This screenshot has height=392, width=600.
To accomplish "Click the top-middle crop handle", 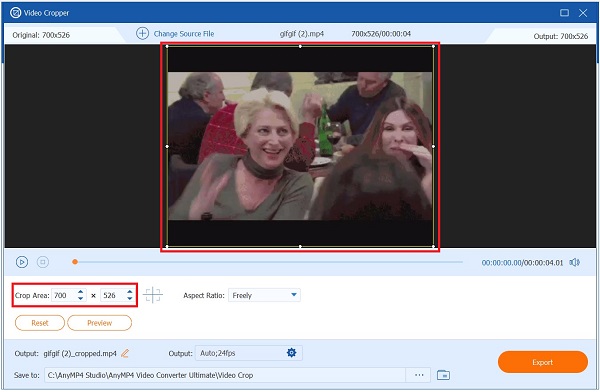I will pos(300,46).
